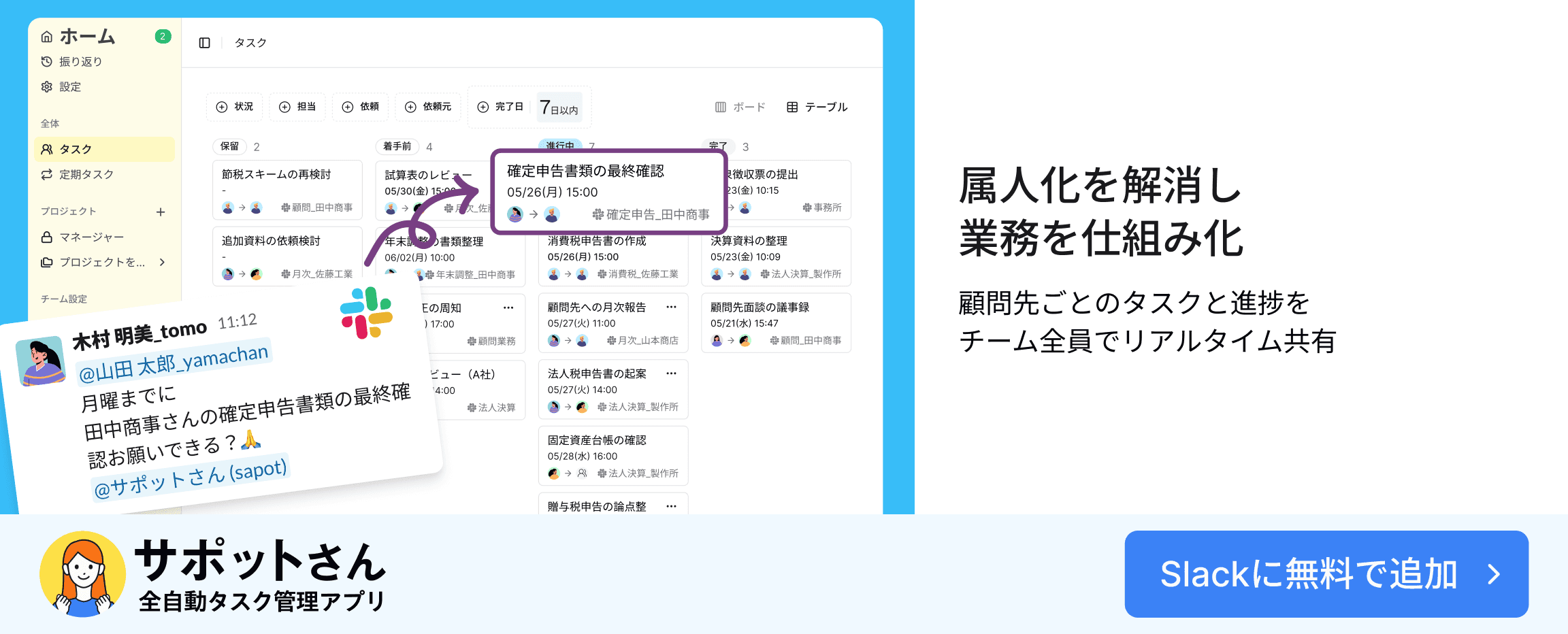Click the avatar of 木村 明美_tomo
The height and width of the screenshot is (634, 1568).
(41, 361)
